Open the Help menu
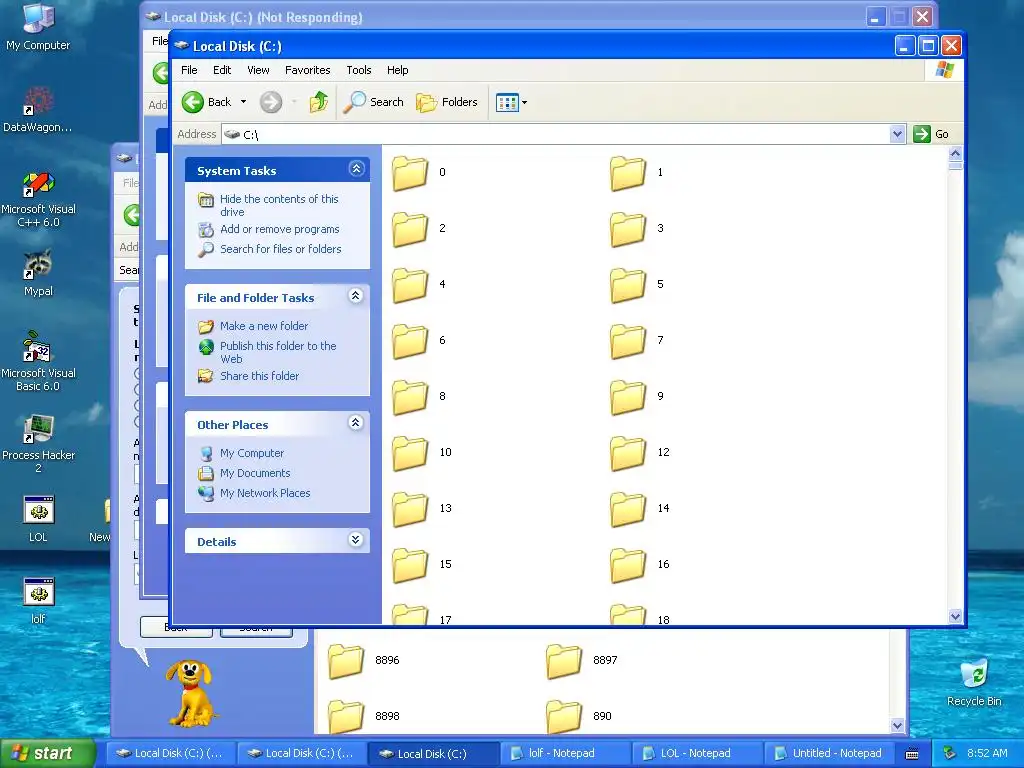This screenshot has width=1024, height=768. (398, 70)
